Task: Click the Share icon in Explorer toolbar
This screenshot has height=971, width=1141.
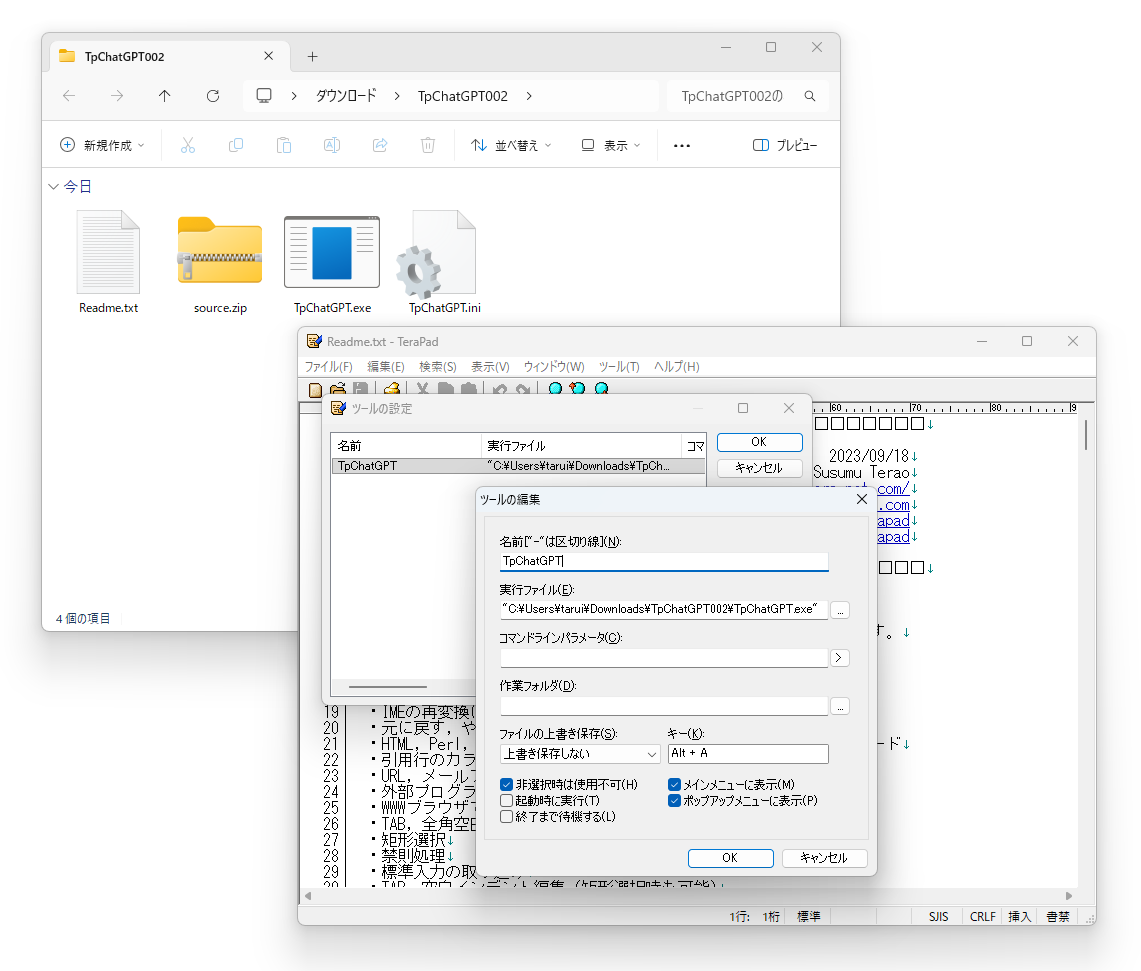Action: [x=380, y=145]
